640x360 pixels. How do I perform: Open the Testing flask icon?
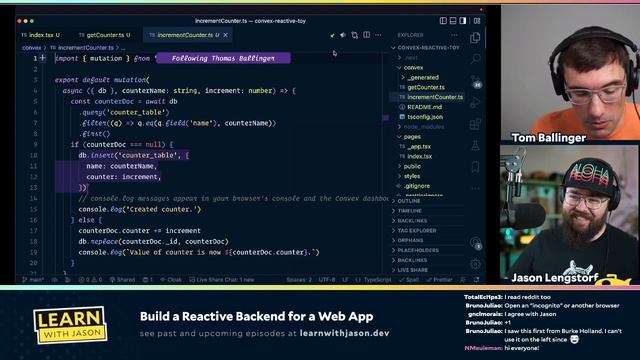click(x=476, y=145)
